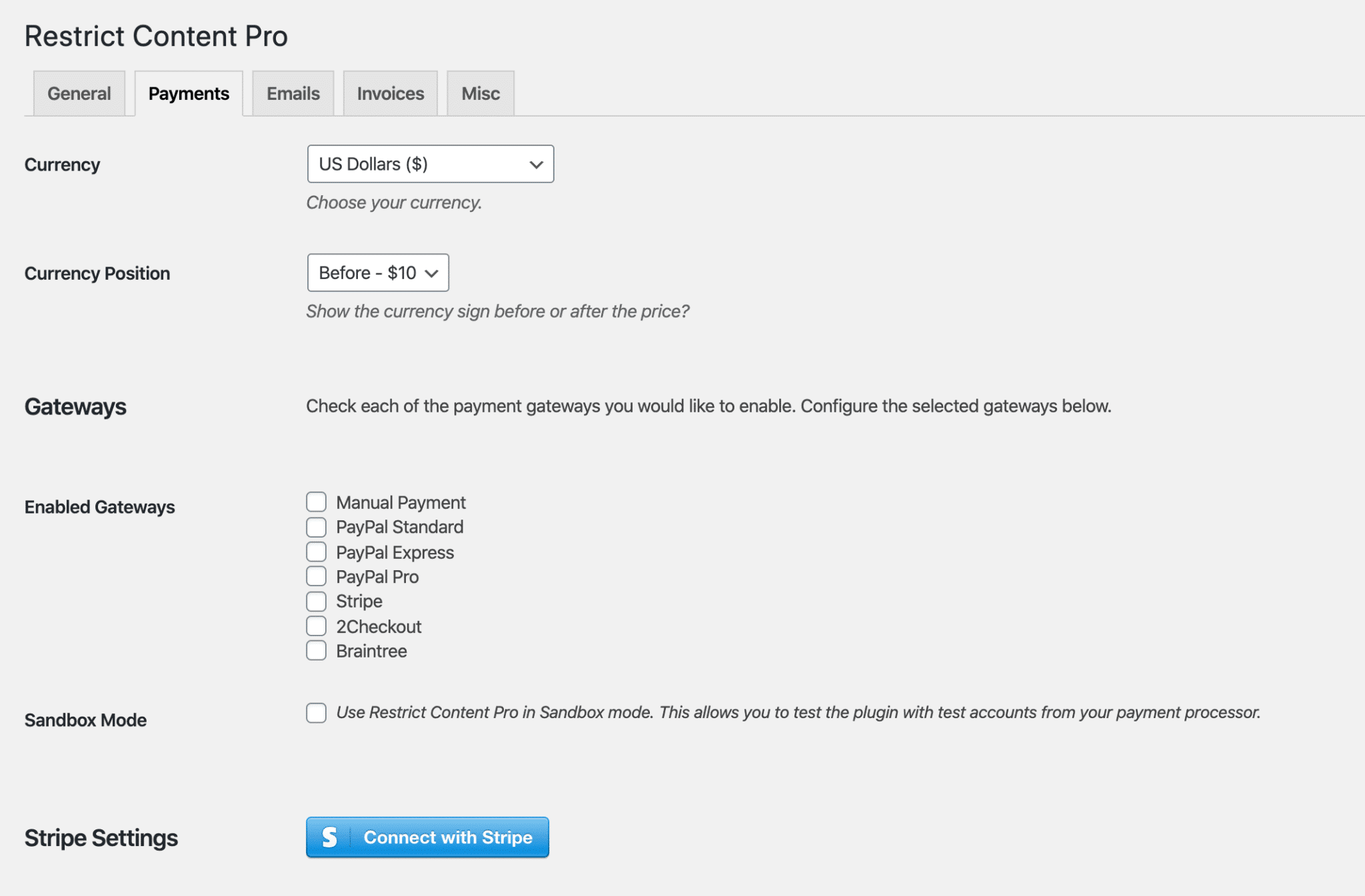Enable the Stripe gateway
Image resolution: width=1365 pixels, height=896 pixels.
click(x=316, y=600)
